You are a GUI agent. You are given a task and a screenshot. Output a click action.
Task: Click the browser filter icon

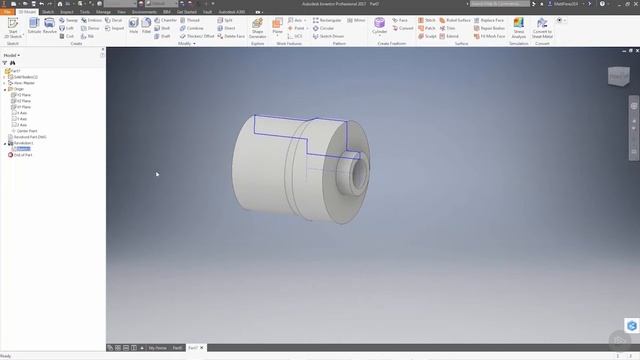click(x=5, y=63)
